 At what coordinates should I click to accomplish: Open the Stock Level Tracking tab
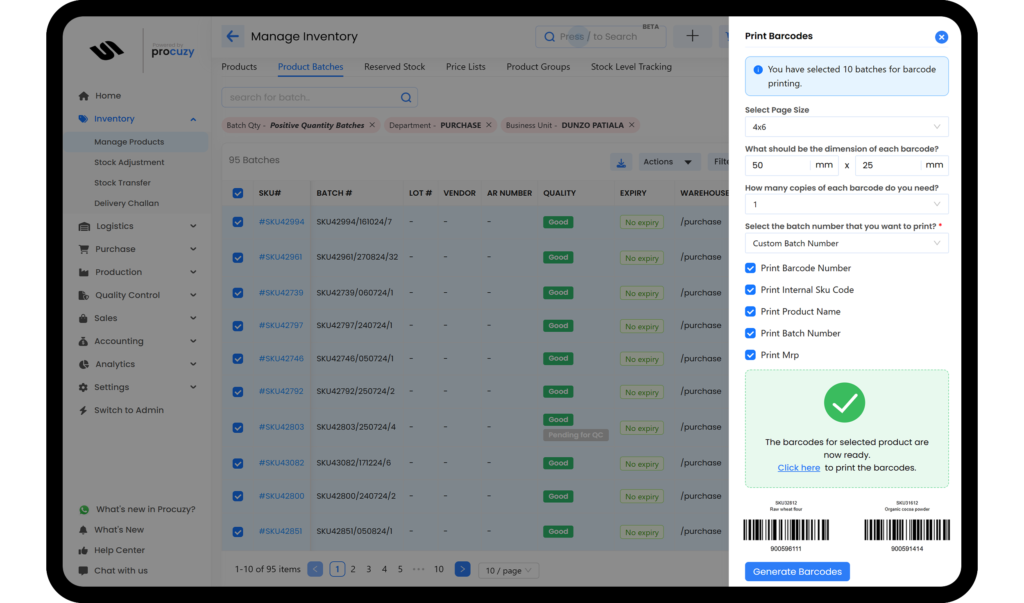coord(632,67)
